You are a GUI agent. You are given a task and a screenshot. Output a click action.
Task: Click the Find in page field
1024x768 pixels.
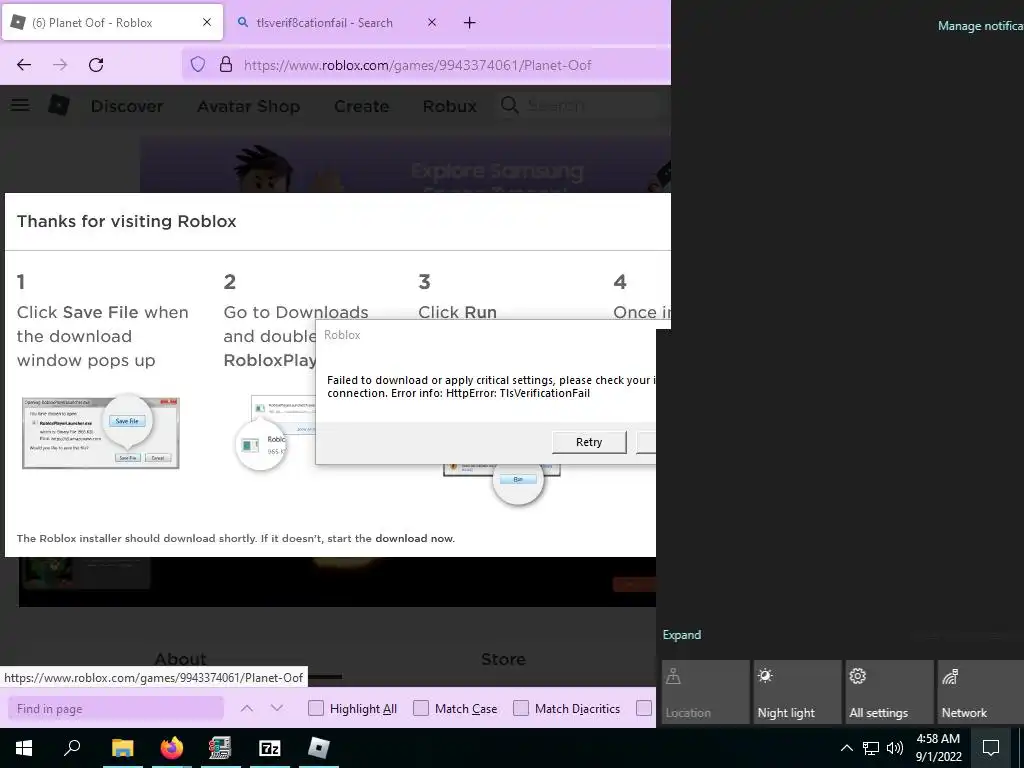tap(116, 709)
